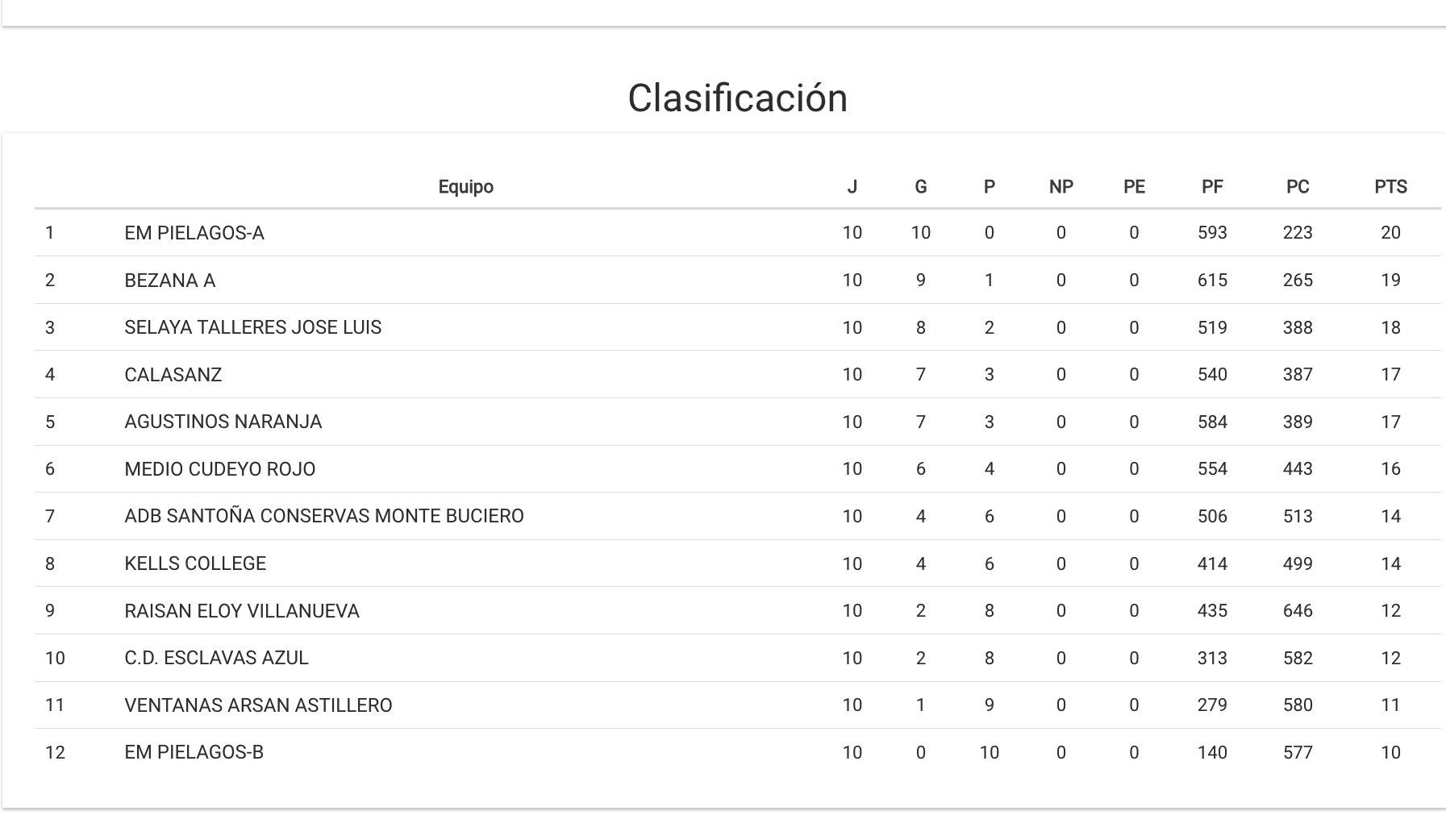Select the KELLS COLLEGE team

pyautogui.click(x=195, y=563)
